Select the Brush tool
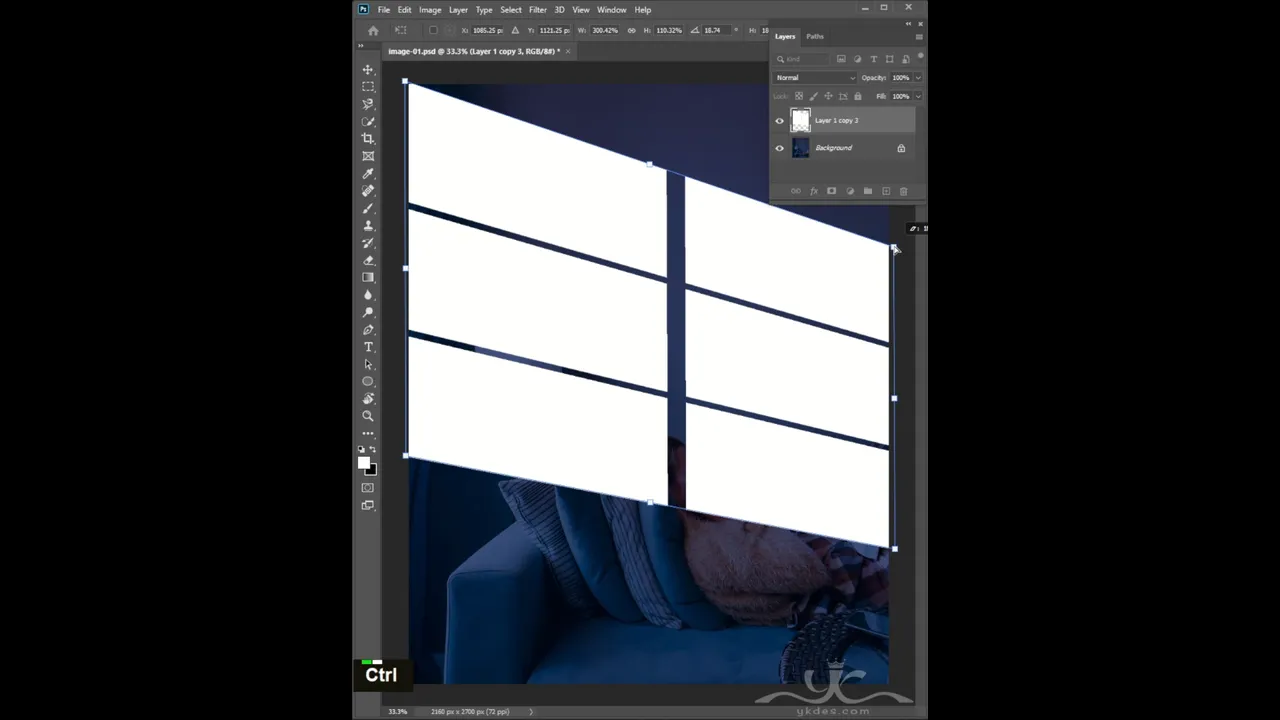Viewport: 1280px width, 720px height. [x=368, y=208]
